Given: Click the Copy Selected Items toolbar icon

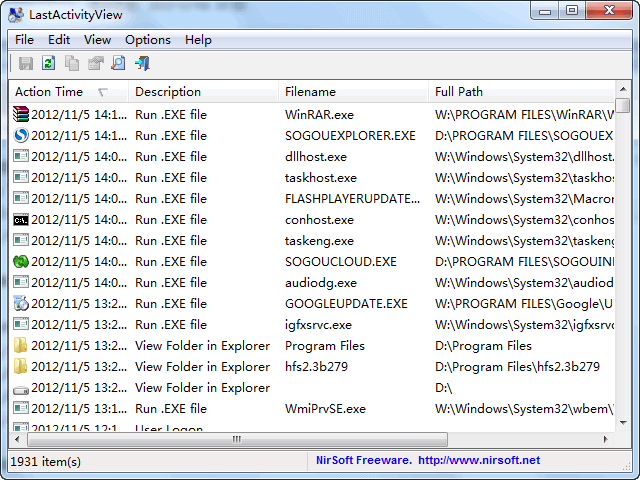Looking at the screenshot, I should tap(72, 63).
